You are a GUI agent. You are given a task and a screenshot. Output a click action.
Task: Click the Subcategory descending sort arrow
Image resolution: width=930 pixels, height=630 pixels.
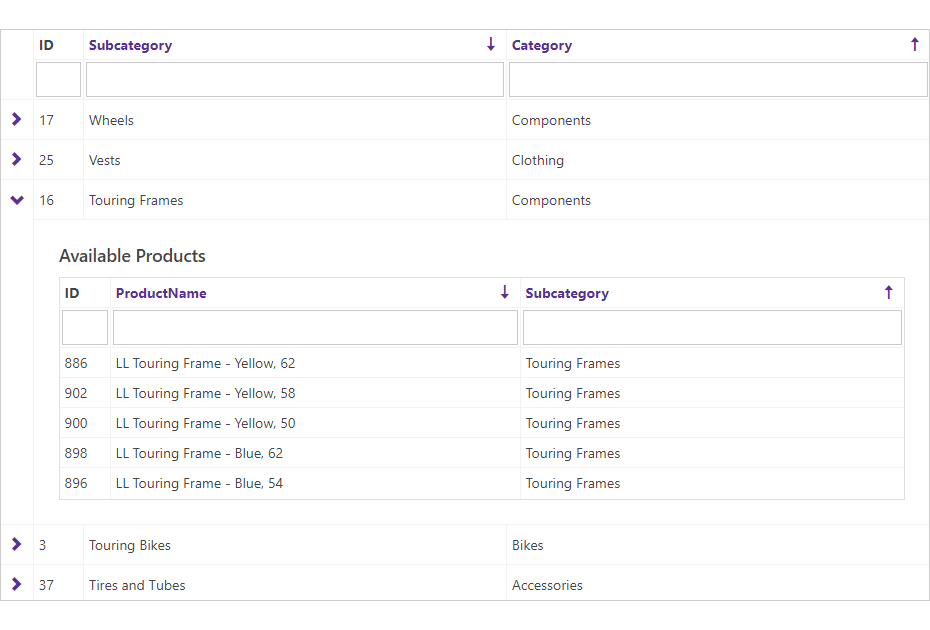coord(491,45)
